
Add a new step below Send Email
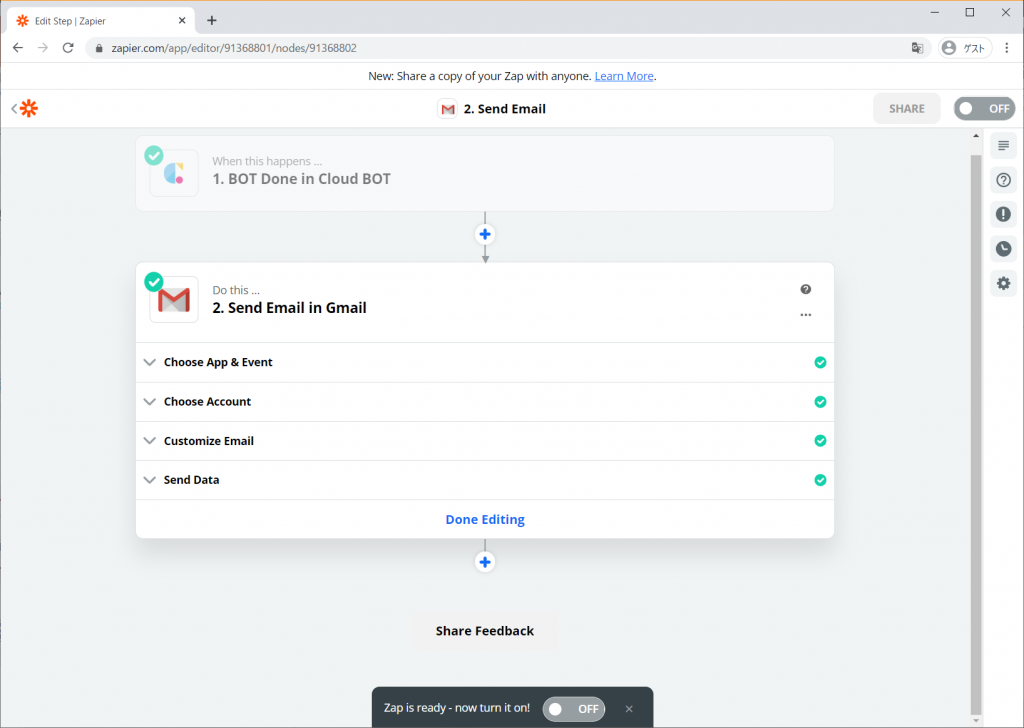[485, 562]
